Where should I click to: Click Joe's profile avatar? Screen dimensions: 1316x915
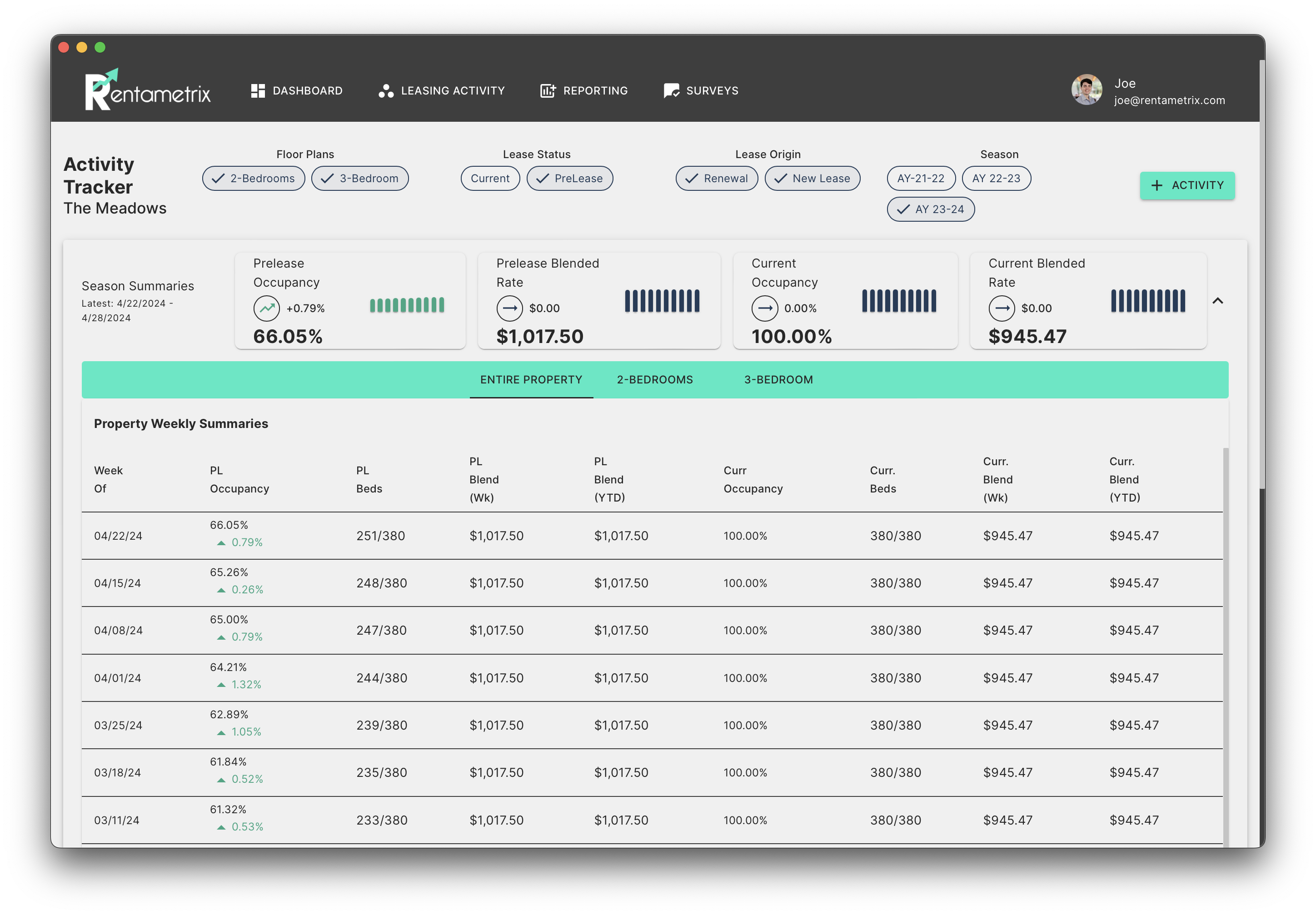coord(1086,90)
